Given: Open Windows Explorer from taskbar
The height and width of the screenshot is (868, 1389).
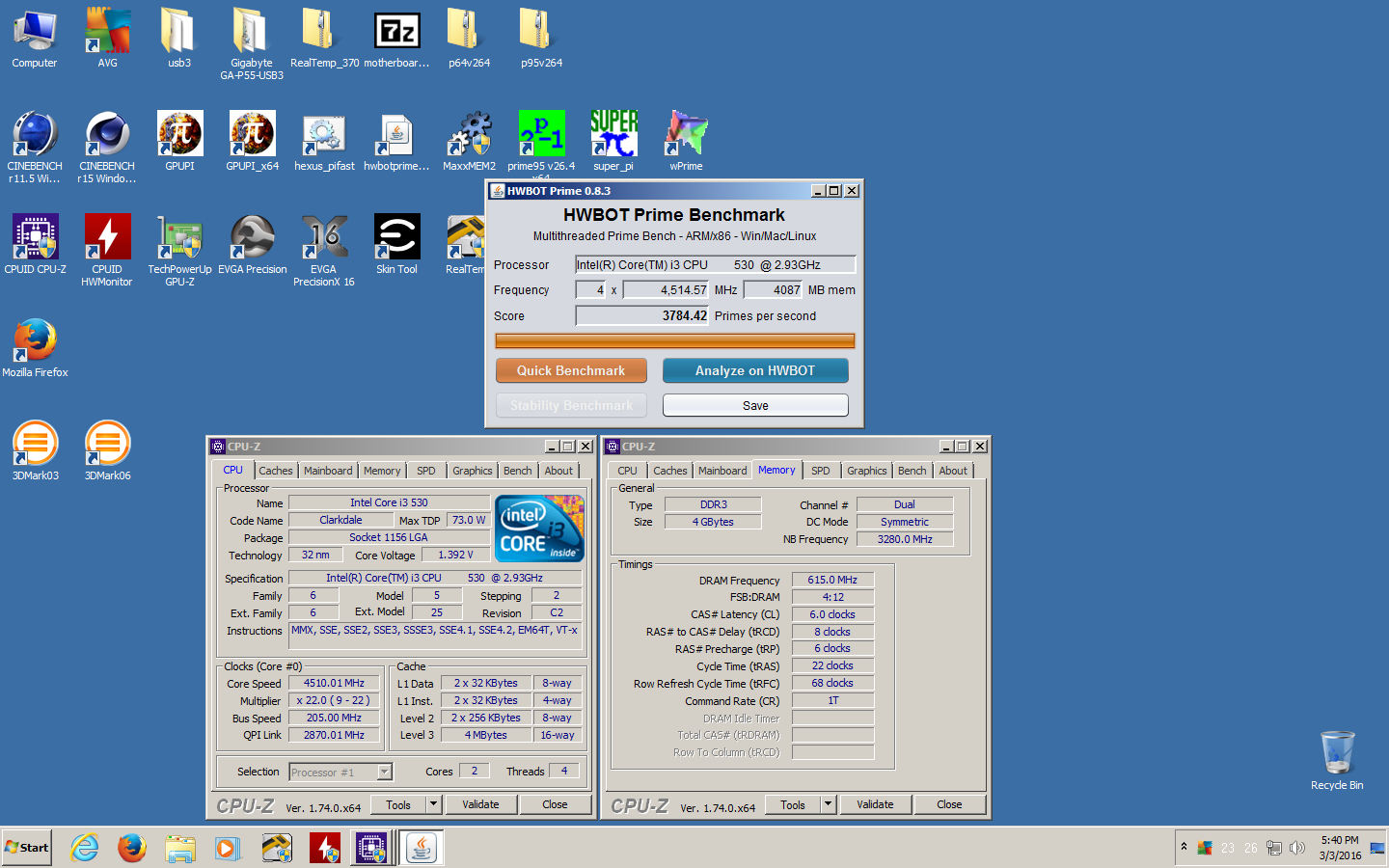Looking at the screenshot, I should point(180,848).
